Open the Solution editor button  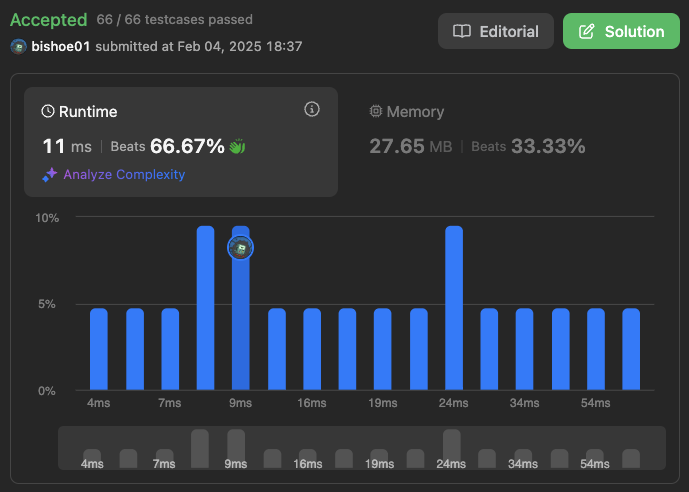(621, 31)
